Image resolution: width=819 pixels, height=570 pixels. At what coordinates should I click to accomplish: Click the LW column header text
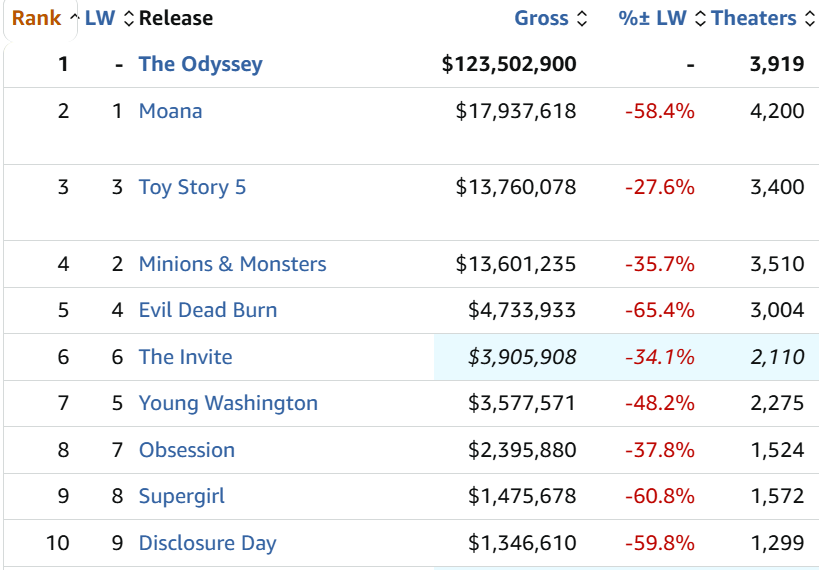100,18
